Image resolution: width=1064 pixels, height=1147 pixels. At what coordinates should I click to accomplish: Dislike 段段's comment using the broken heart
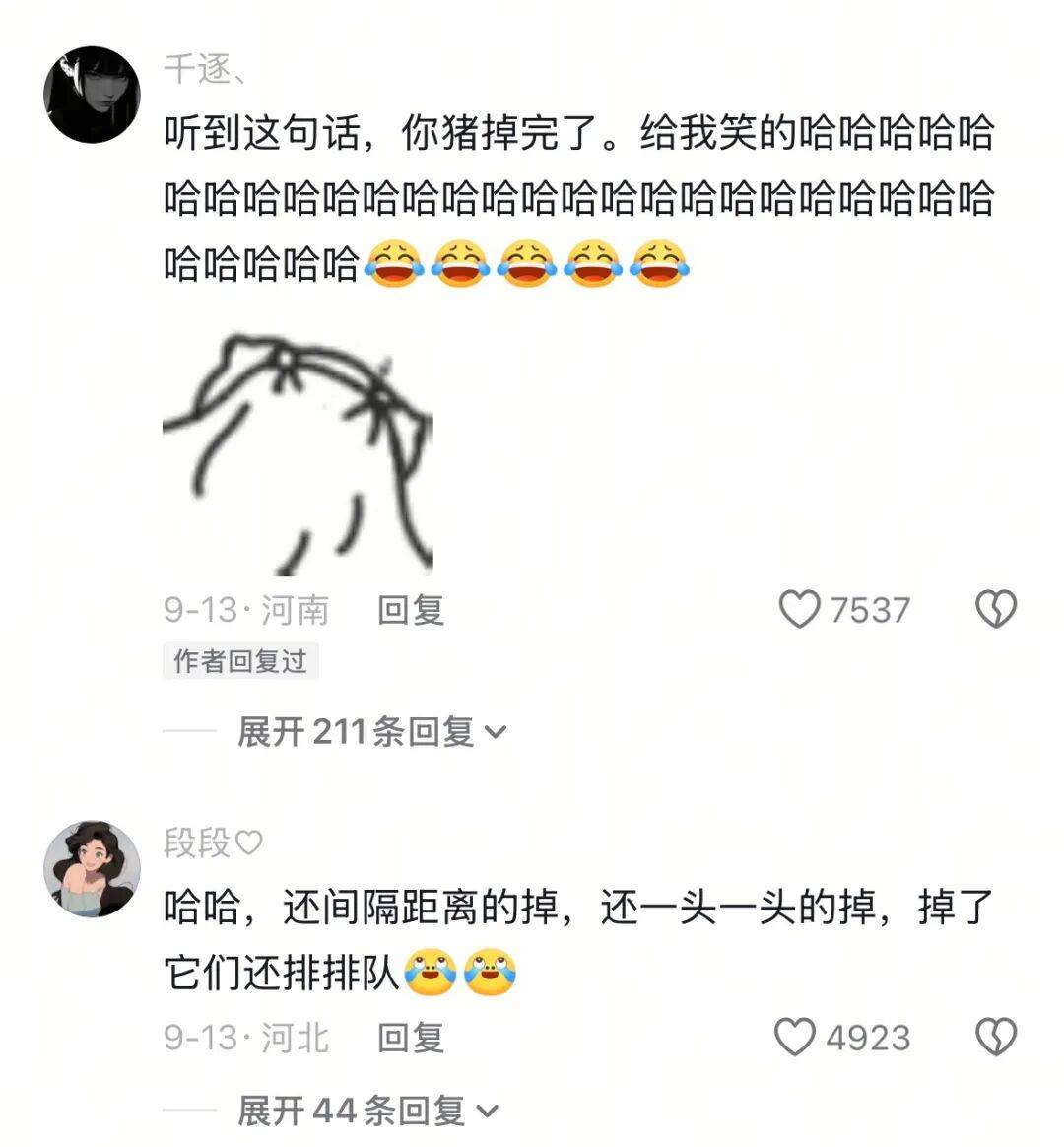point(996,1038)
